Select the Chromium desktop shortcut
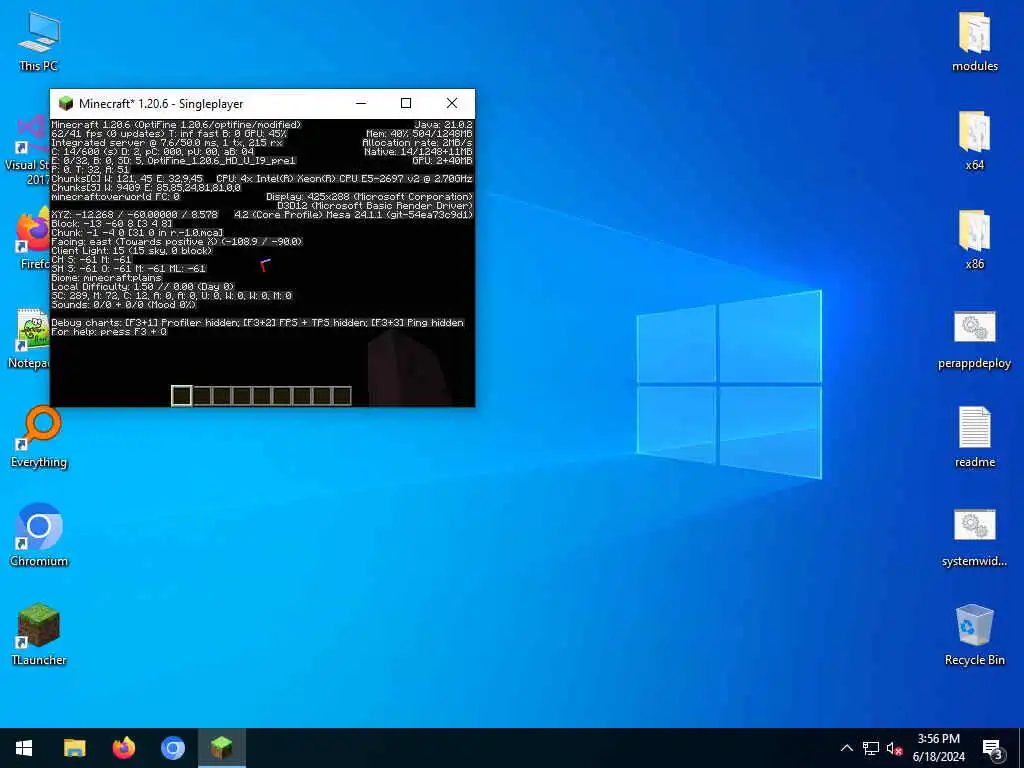This screenshot has width=1024, height=768. [x=39, y=534]
